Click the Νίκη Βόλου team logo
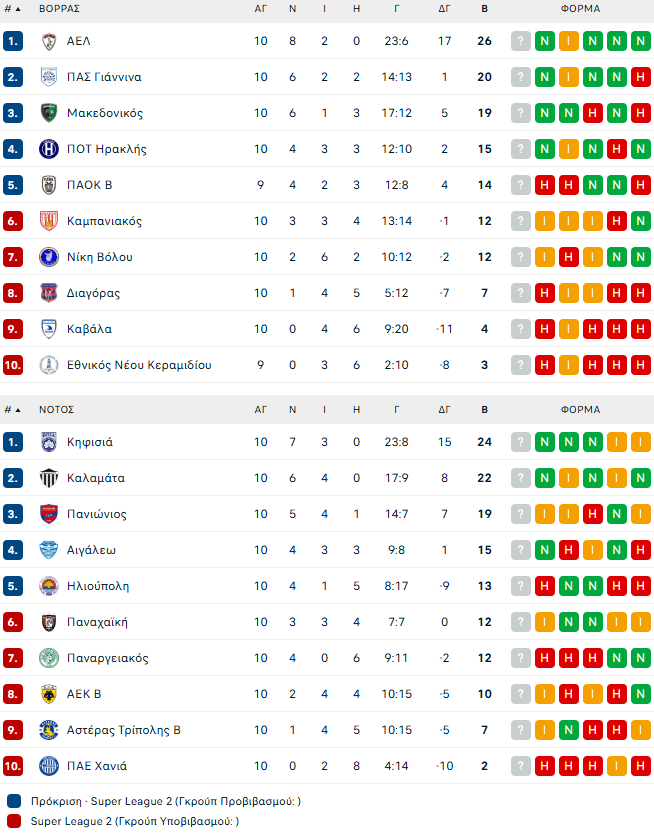The width and height of the screenshot is (654, 836). pos(48,257)
